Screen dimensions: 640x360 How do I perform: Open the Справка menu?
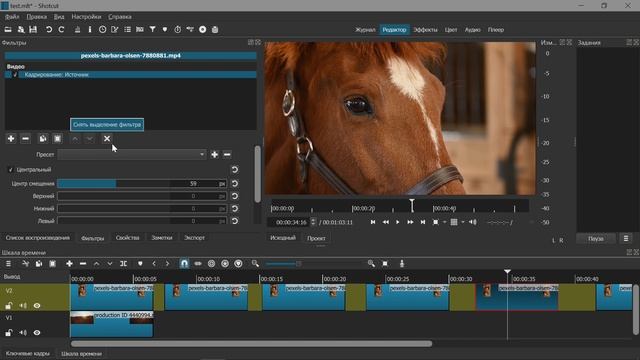tap(120, 17)
